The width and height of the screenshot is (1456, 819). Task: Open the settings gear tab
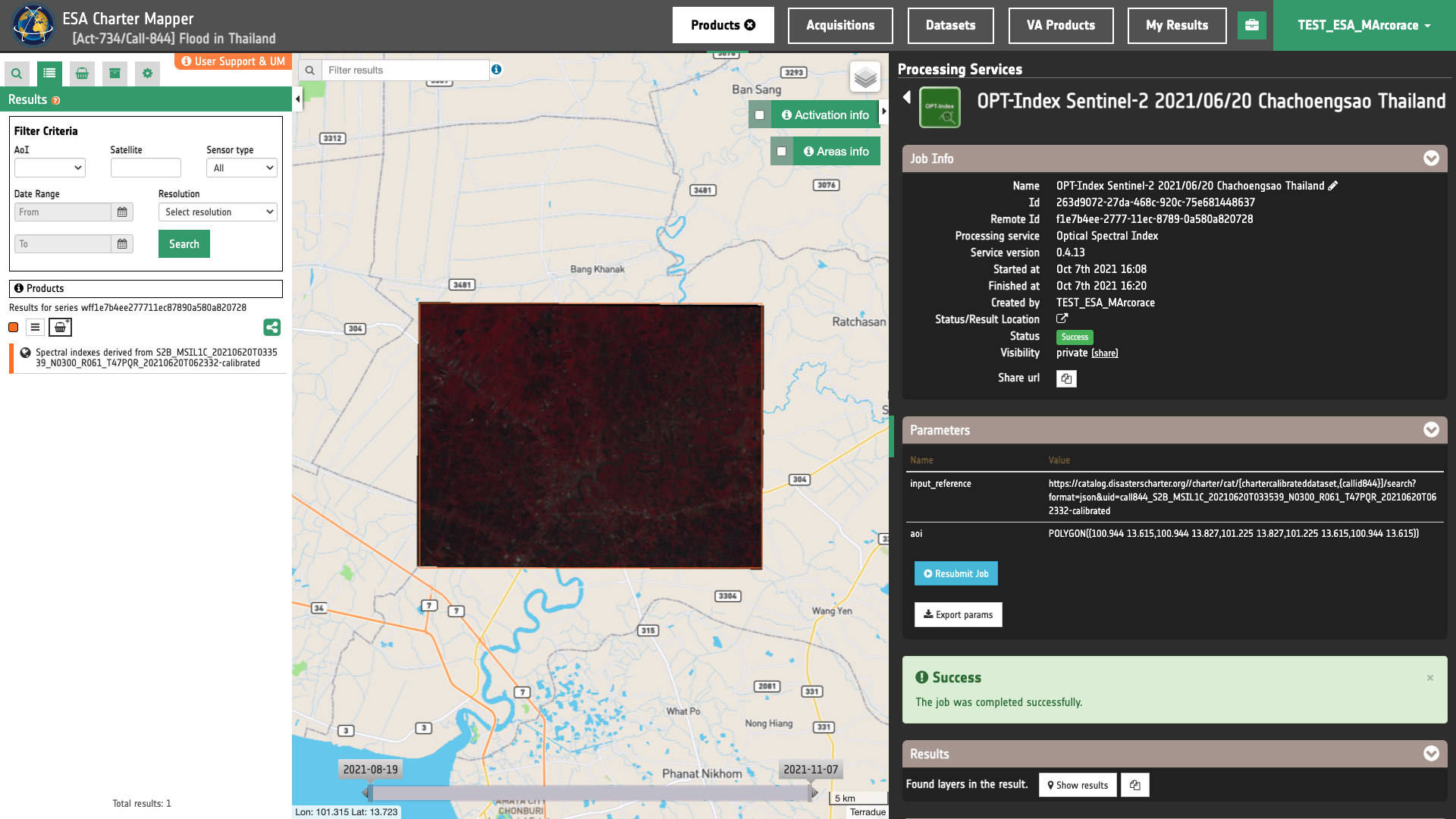click(x=147, y=74)
